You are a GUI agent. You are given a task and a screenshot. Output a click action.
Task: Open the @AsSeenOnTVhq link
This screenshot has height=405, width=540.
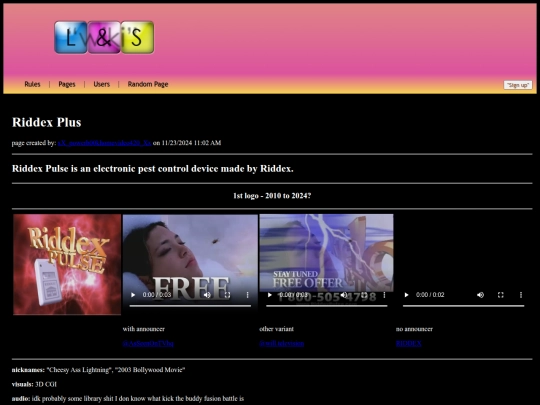click(x=148, y=343)
